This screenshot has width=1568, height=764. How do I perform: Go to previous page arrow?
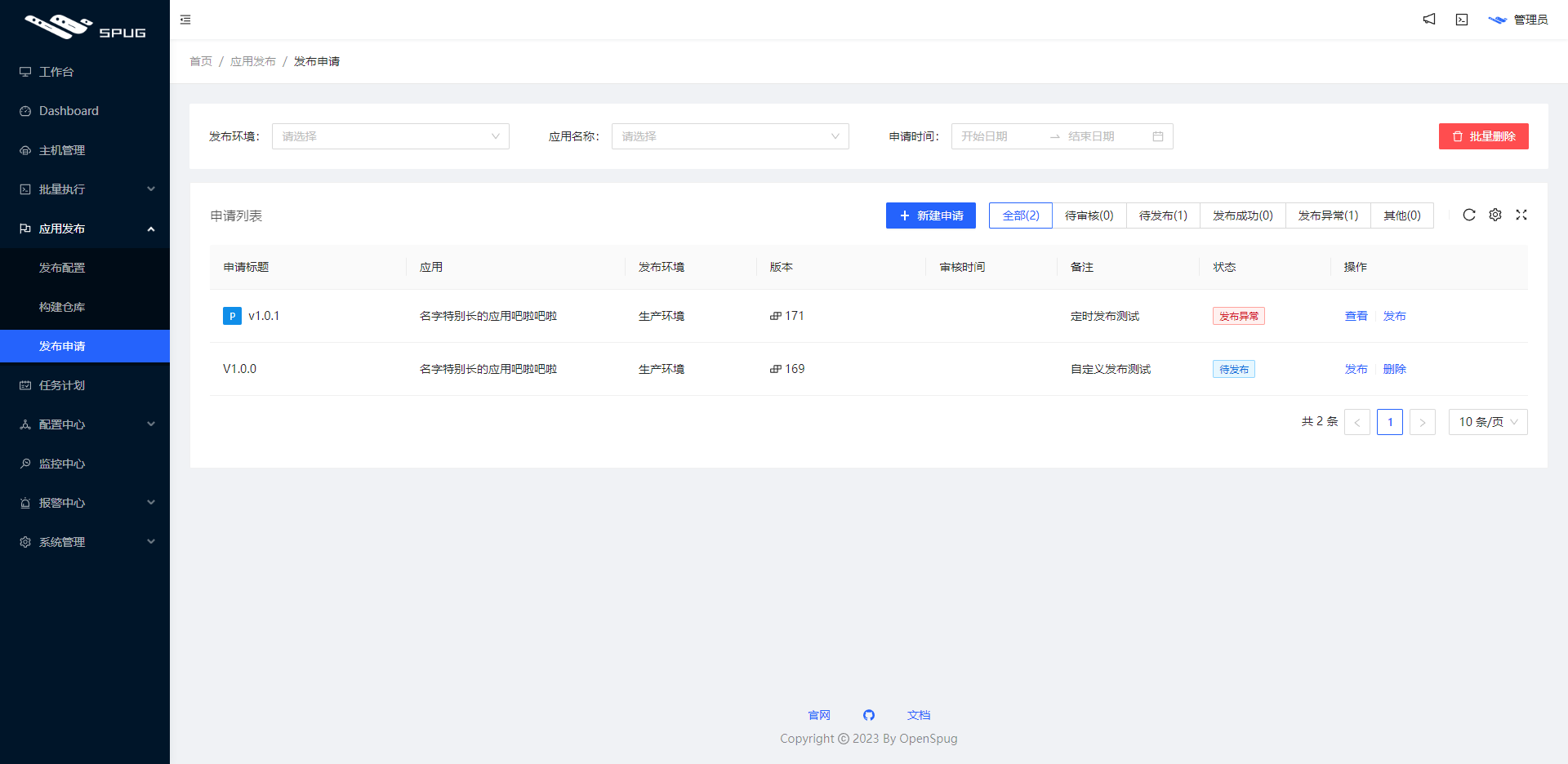1357,422
